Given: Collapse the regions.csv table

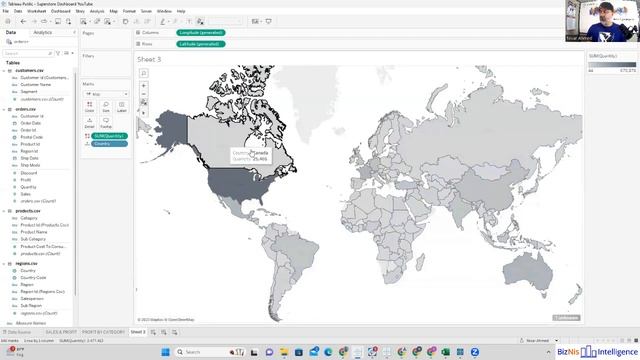Looking at the screenshot, I should (4, 264).
